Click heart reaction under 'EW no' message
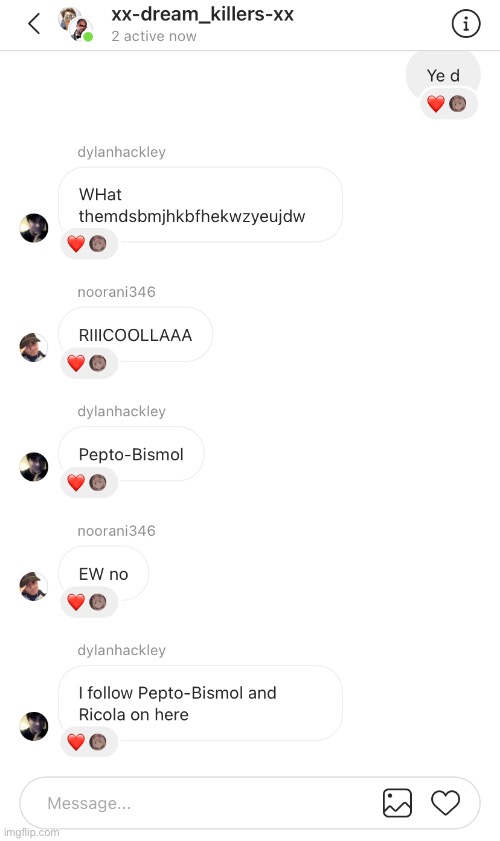Screen dimensions: 500x841 coord(76,602)
